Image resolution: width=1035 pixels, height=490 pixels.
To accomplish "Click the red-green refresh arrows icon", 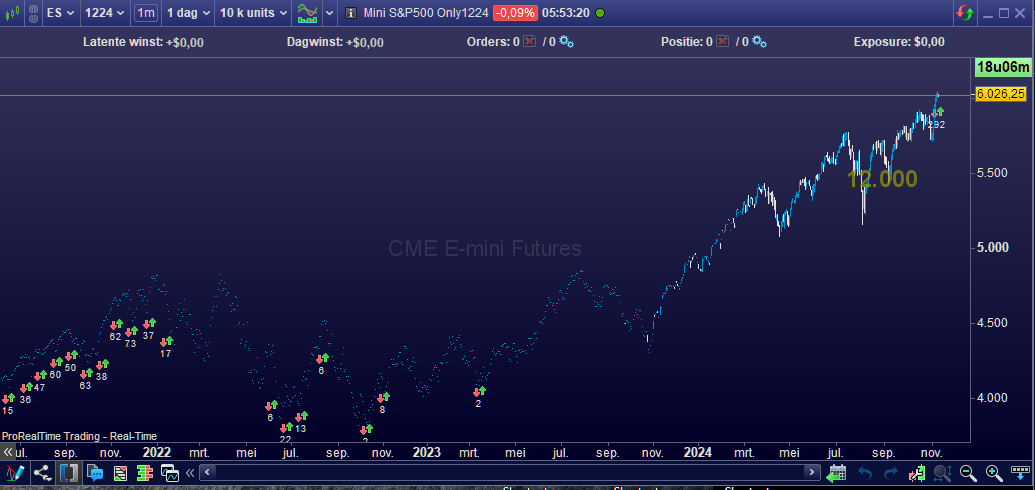I will point(965,13).
